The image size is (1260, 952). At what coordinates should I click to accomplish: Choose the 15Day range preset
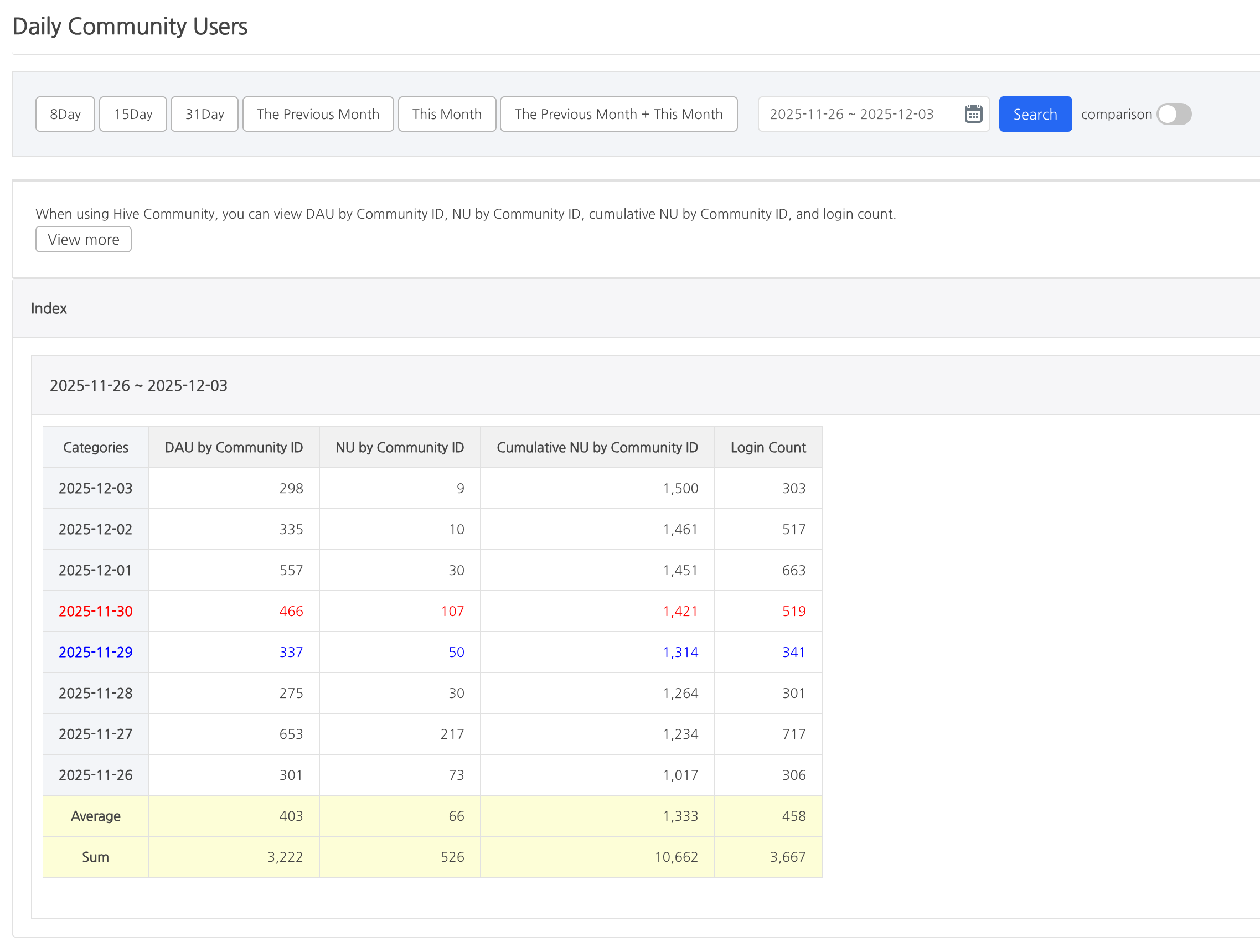pyautogui.click(x=133, y=114)
